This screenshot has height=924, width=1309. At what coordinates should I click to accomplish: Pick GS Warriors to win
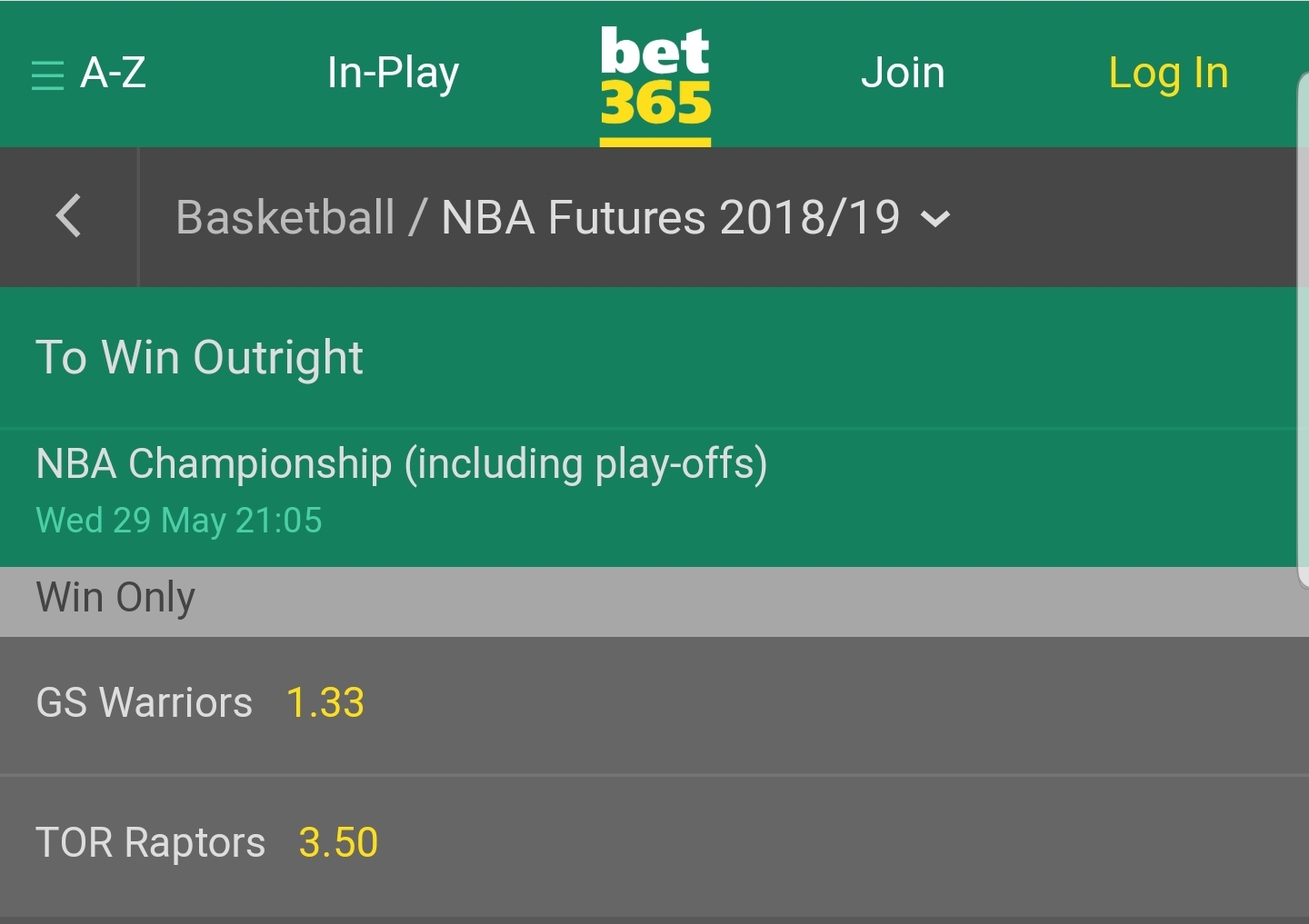(144, 703)
